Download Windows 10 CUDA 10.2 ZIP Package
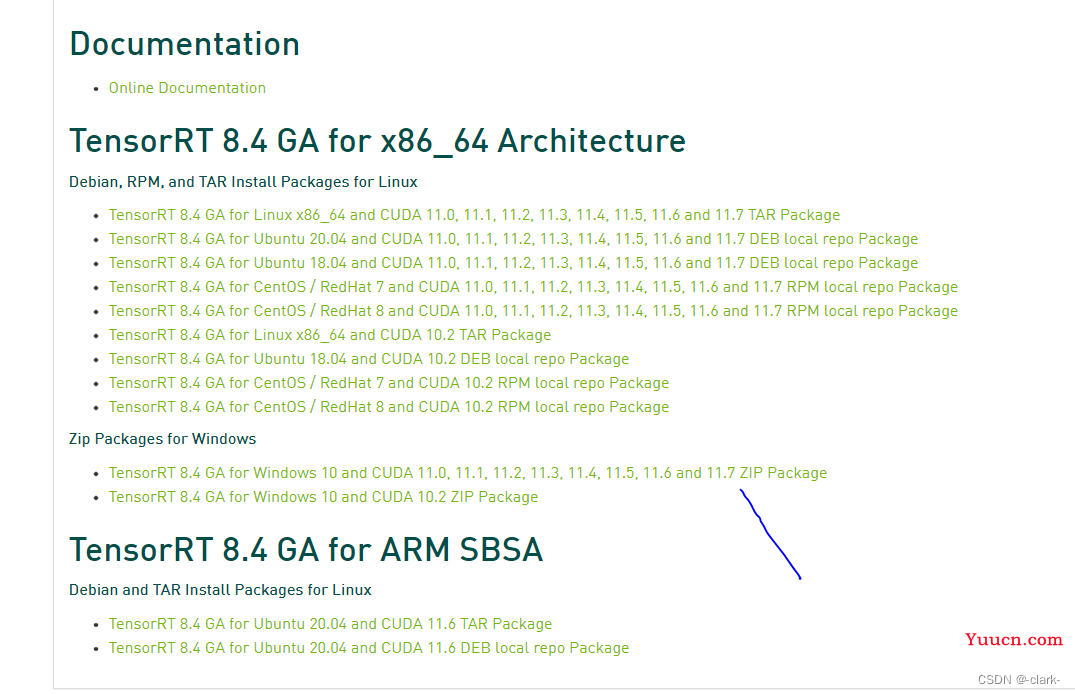Viewport: 1075px width, 694px height. click(324, 496)
